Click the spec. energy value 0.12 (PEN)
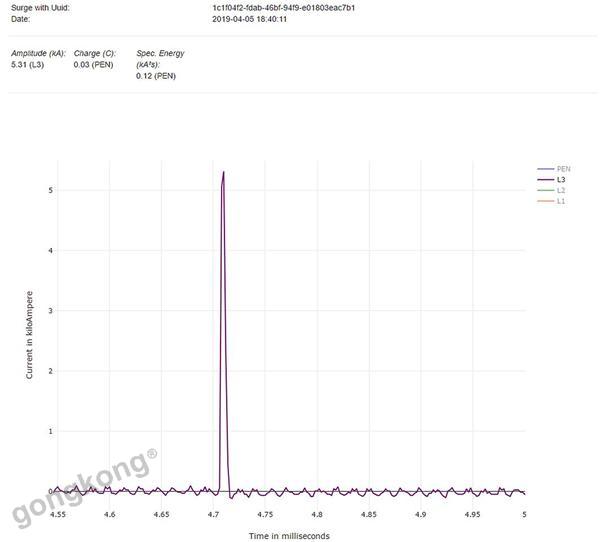Image resolution: width=600 pixels, height=542 pixels. tap(156, 76)
